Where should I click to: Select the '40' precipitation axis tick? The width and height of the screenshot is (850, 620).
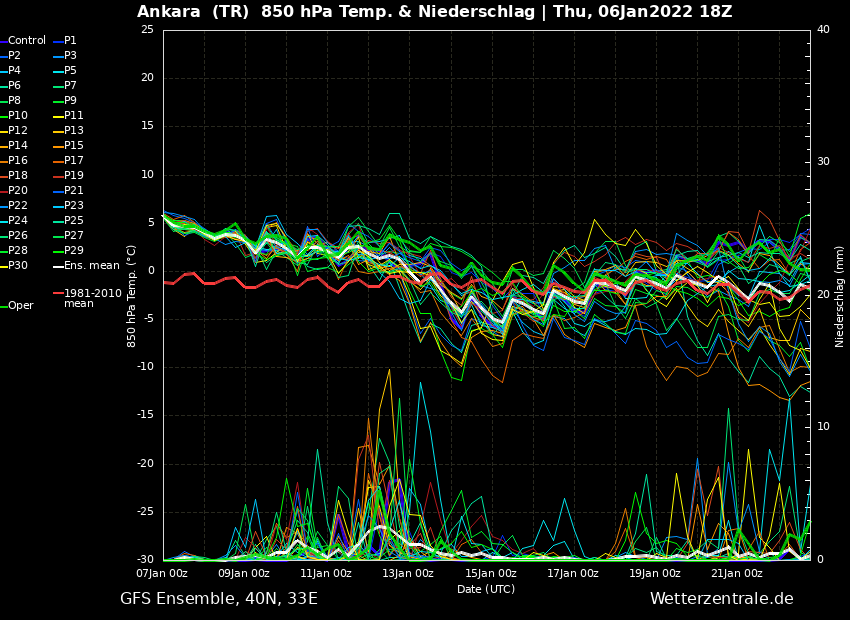pos(823,29)
